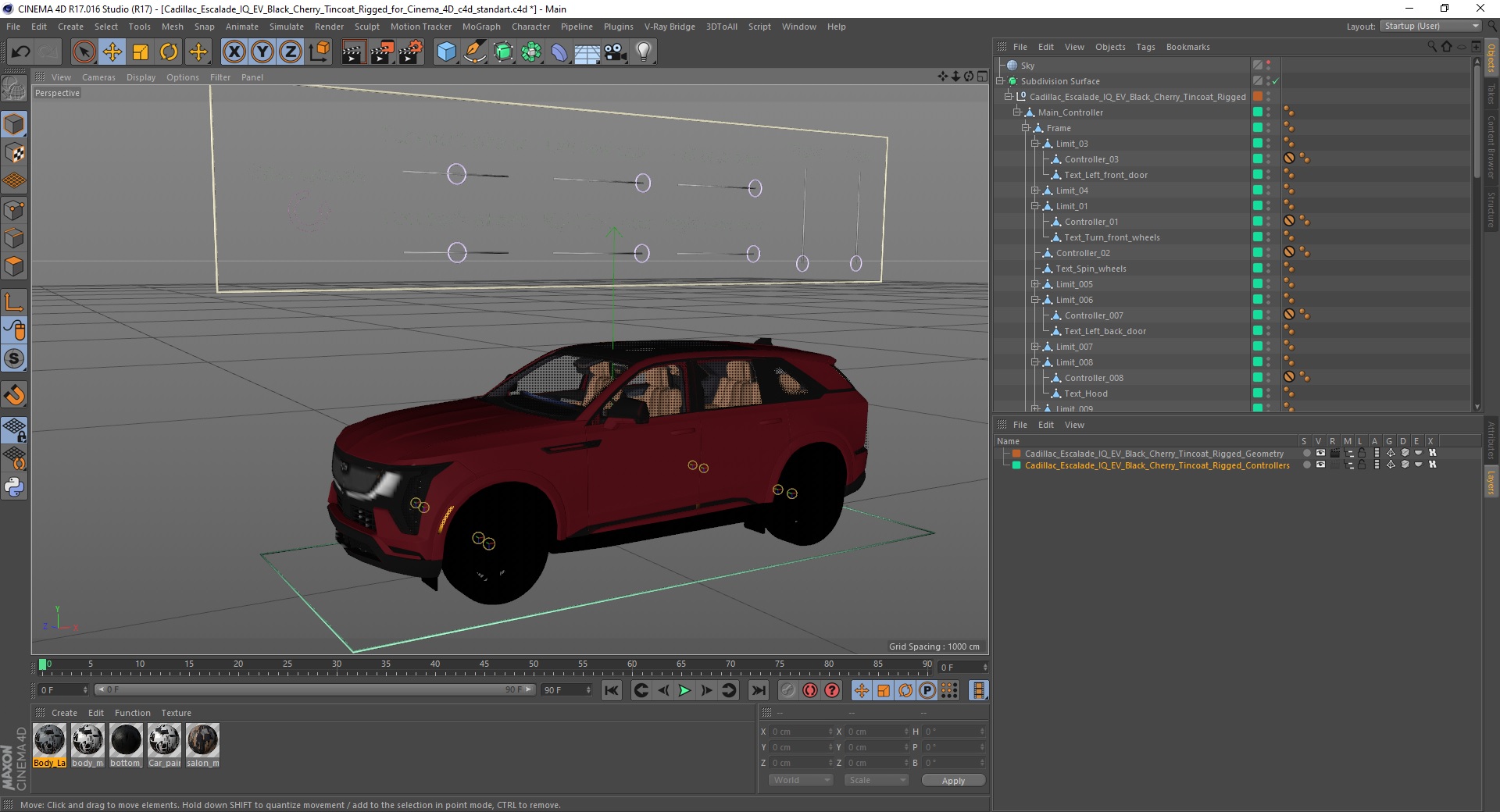Click the Apply button

pos(953,780)
